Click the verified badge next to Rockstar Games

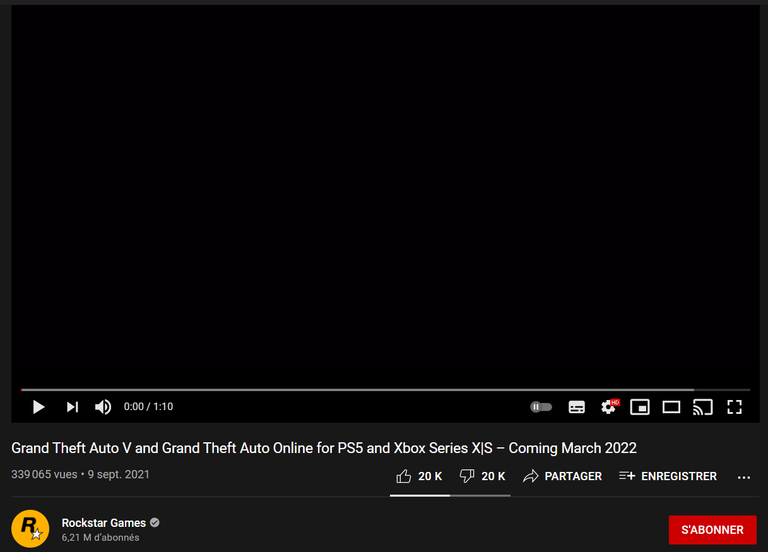pos(155,523)
